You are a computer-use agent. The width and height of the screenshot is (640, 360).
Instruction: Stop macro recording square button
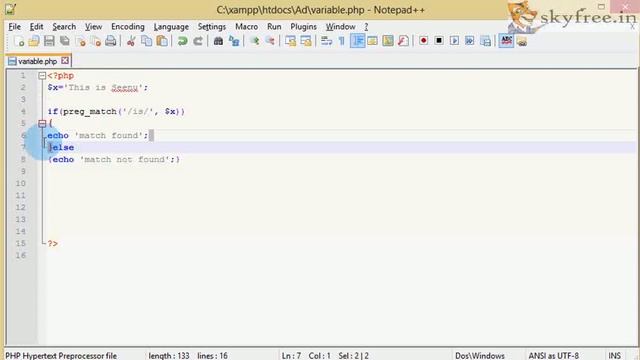pyautogui.click(x=439, y=41)
